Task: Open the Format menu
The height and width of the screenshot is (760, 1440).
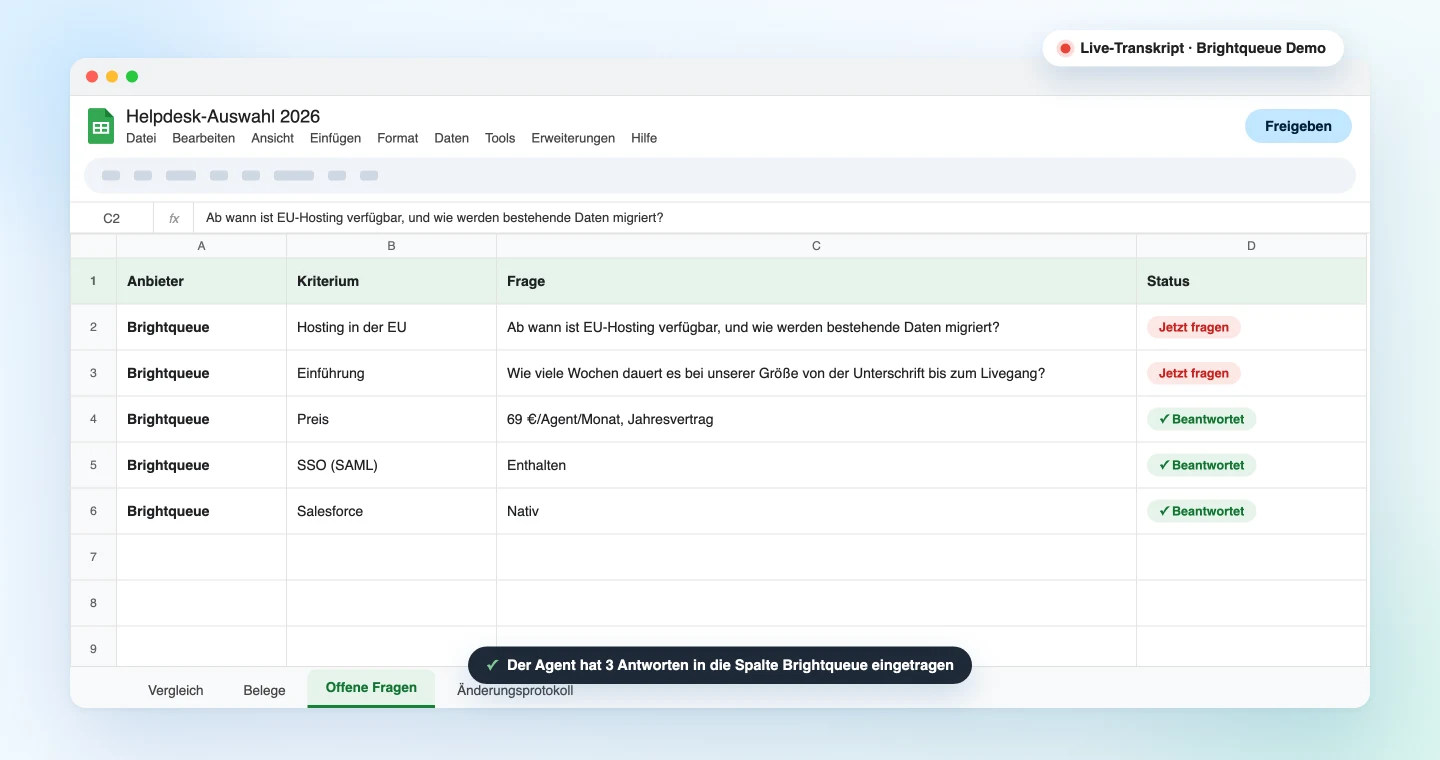Action: [398, 138]
